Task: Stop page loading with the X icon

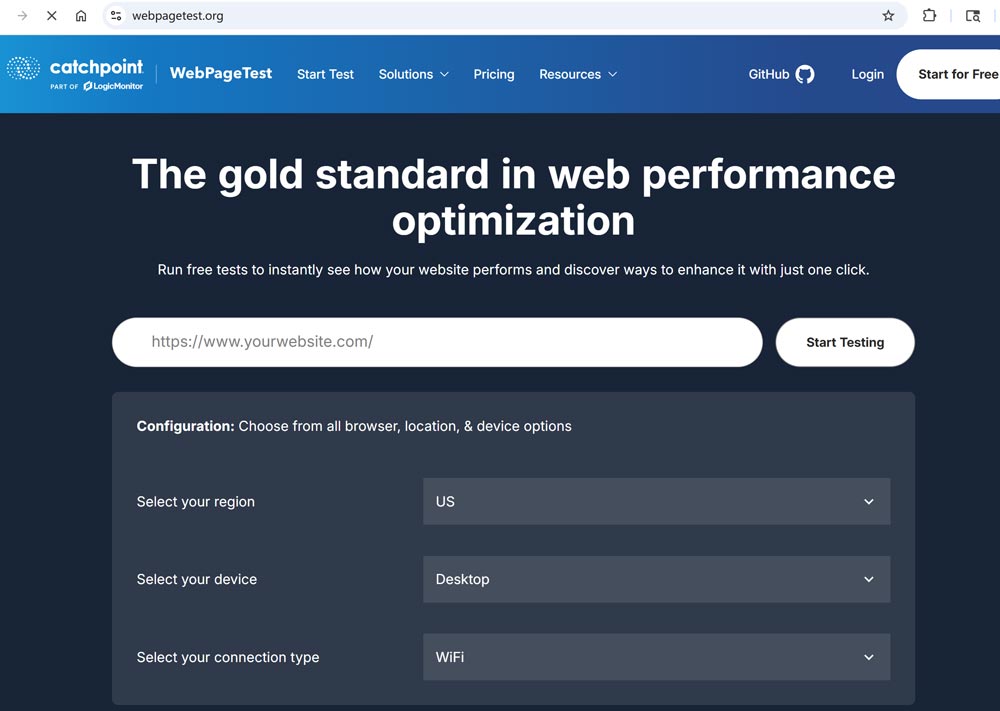Action: tap(51, 16)
